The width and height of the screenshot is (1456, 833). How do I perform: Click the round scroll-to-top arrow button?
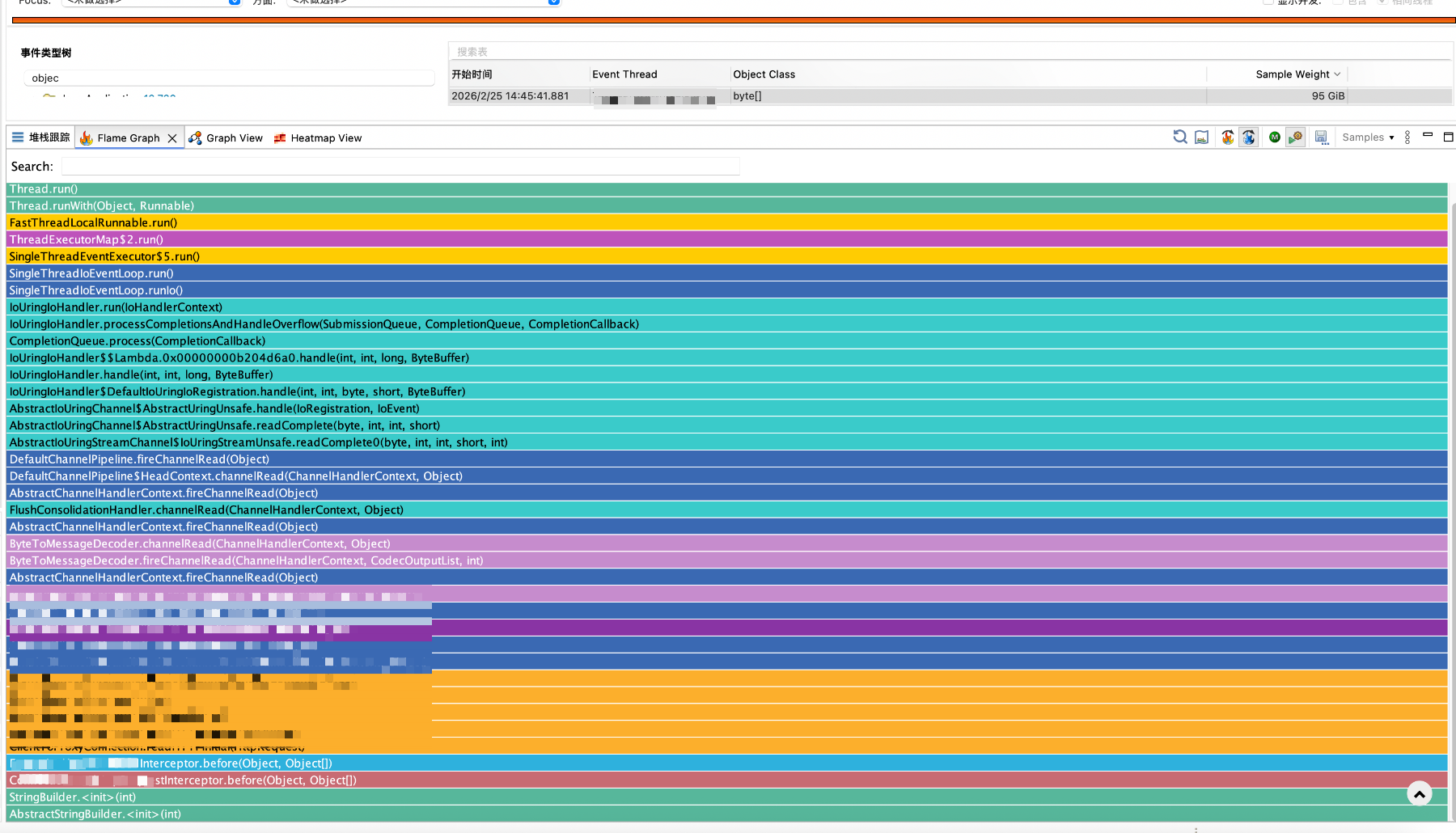coord(1419,794)
